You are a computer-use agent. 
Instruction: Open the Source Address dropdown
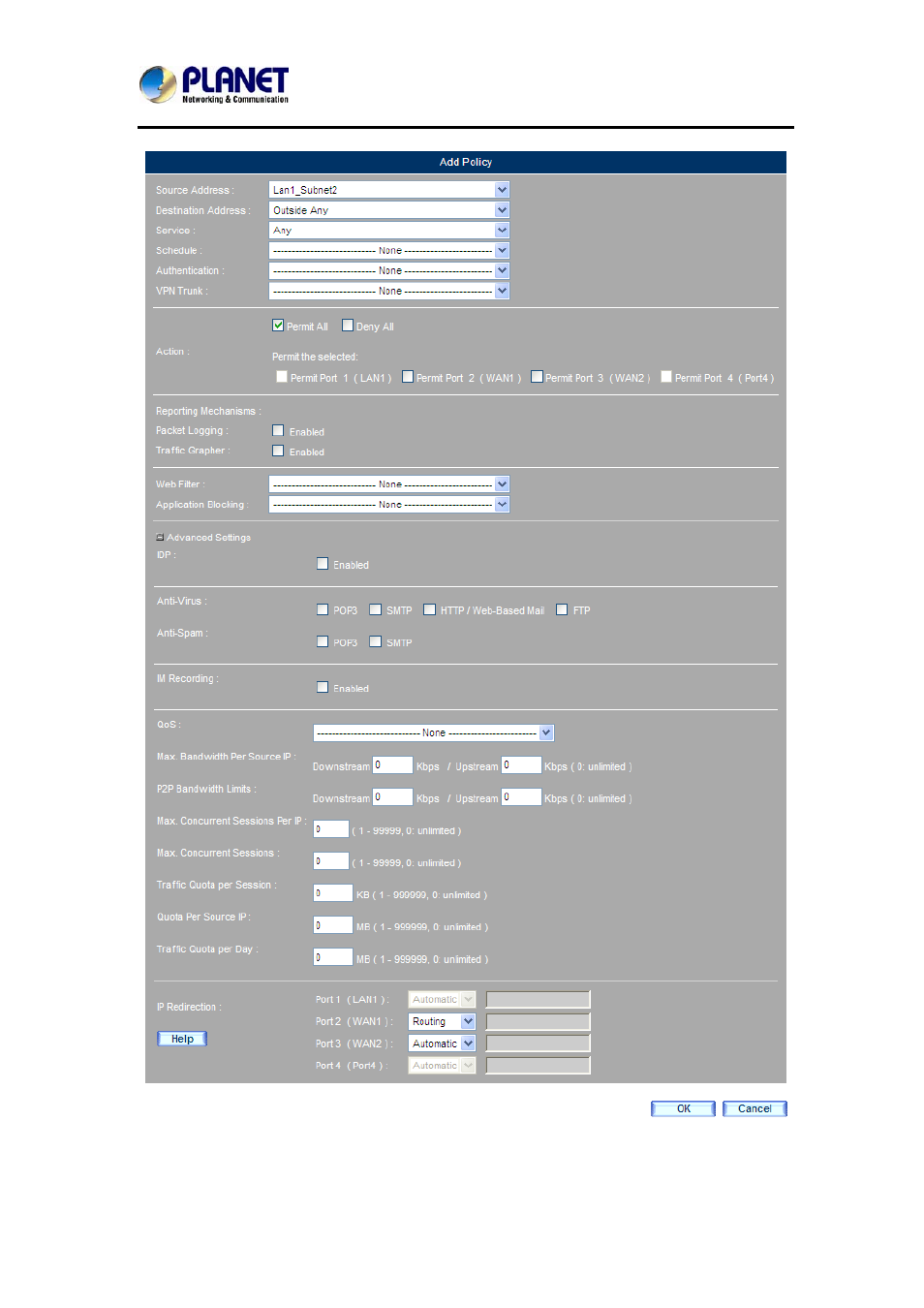tap(389, 190)
